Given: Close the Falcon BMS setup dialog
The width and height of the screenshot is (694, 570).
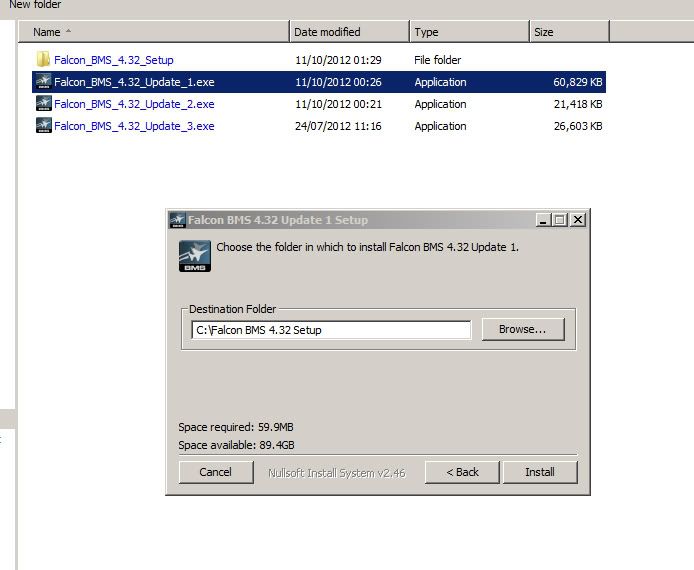Looking at the screenshot, I should click(578, 220).
